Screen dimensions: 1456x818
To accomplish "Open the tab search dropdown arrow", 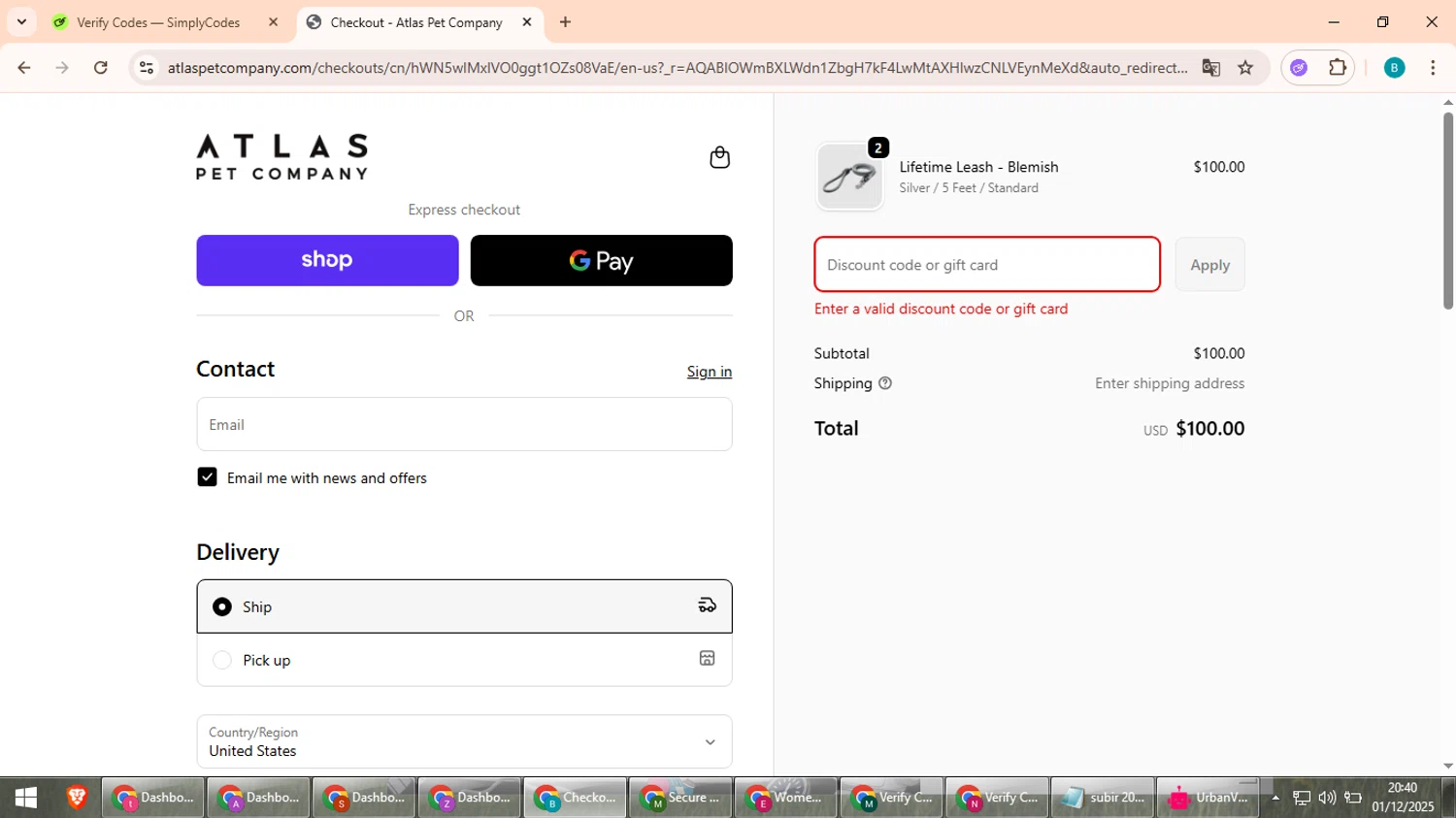I will pyautogui.click(x=21, y=21).
